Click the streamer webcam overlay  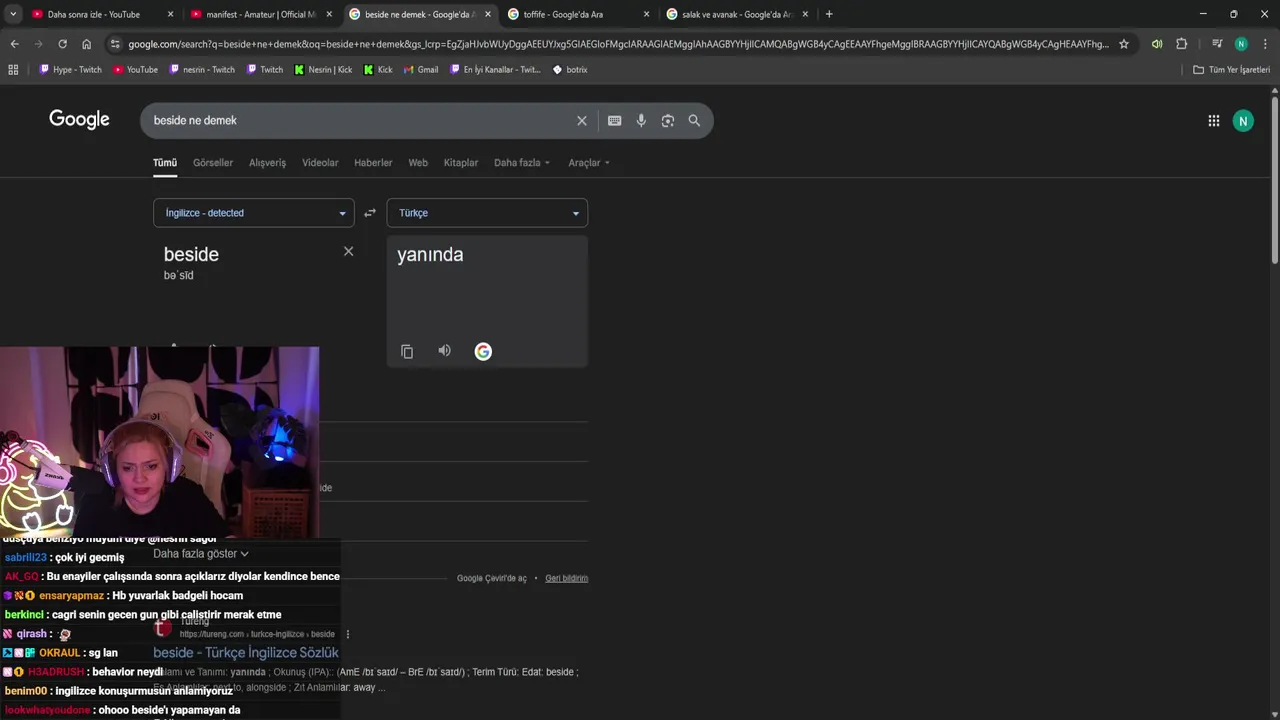click(x=160, y=443)
